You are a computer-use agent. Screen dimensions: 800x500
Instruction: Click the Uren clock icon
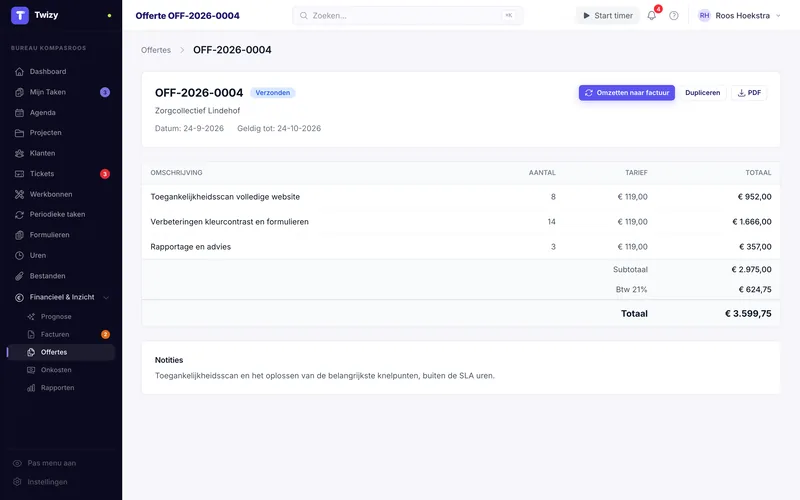click(19, 256)
